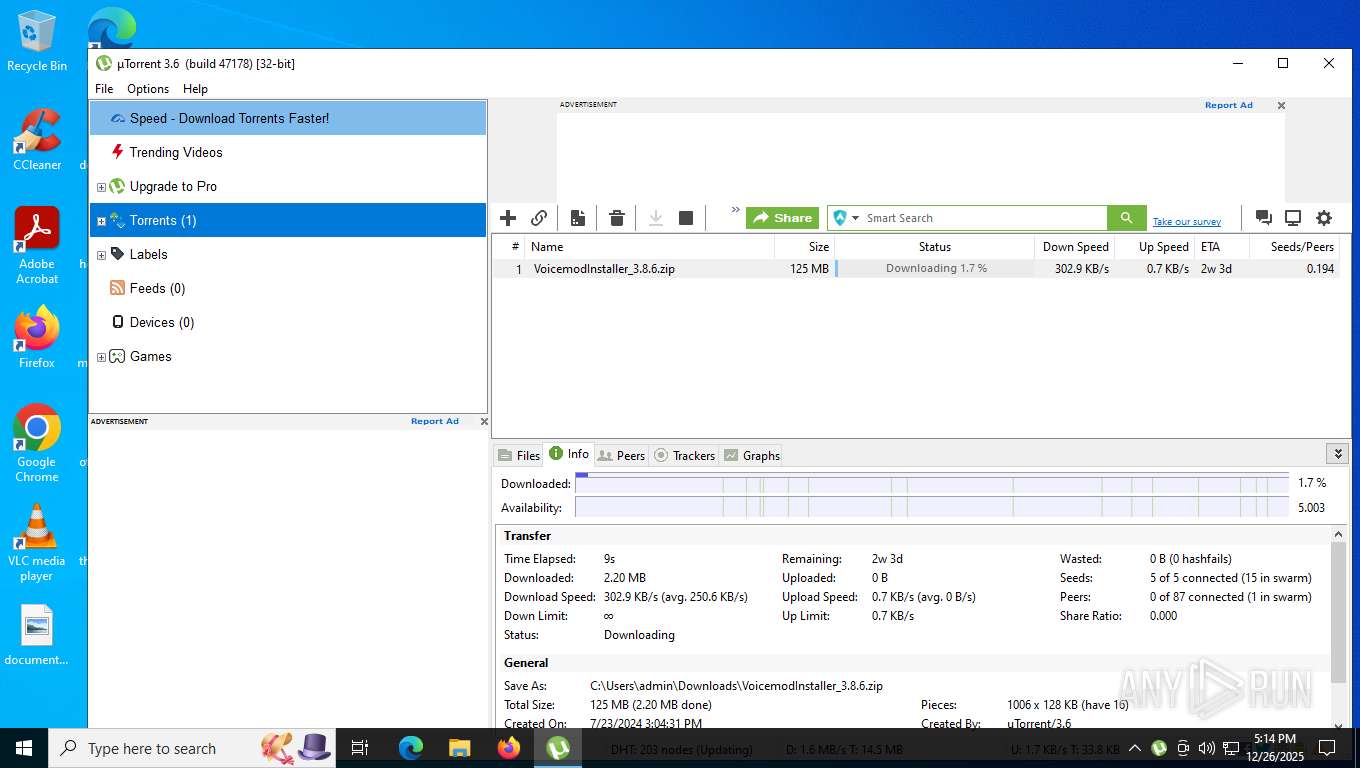The image size is (1360, 768).
Task: Remove torrent using trash icon
Action: (617, 218)
